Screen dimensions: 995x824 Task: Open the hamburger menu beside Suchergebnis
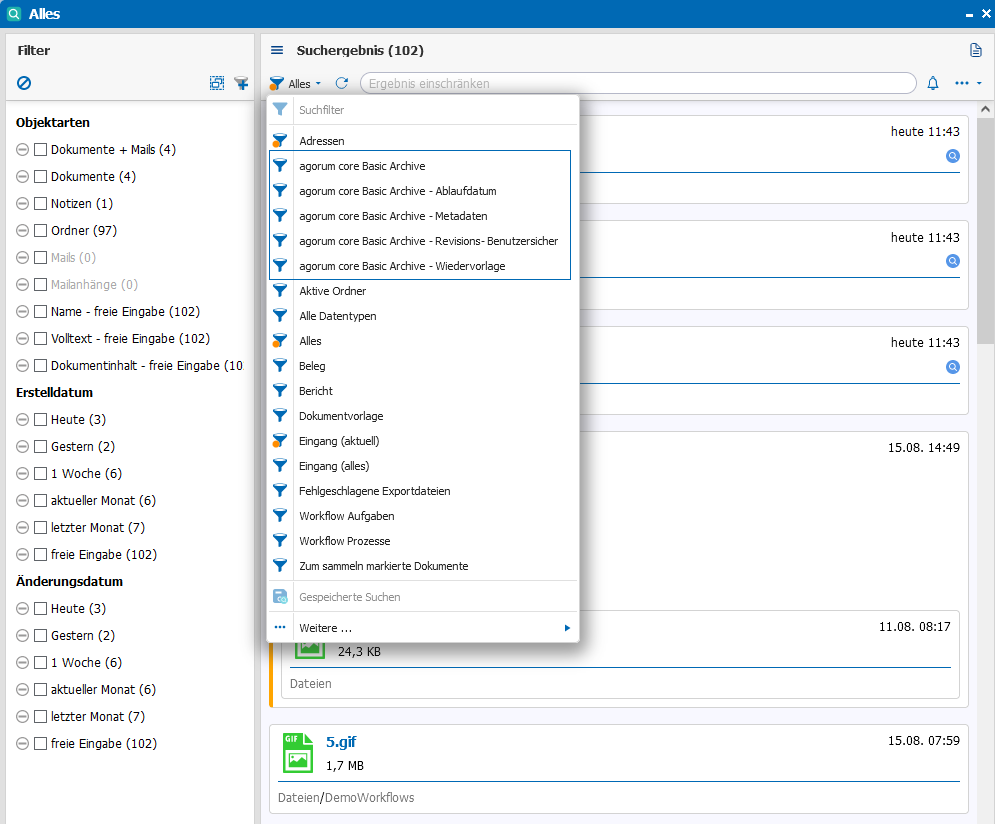click(277, 50)
